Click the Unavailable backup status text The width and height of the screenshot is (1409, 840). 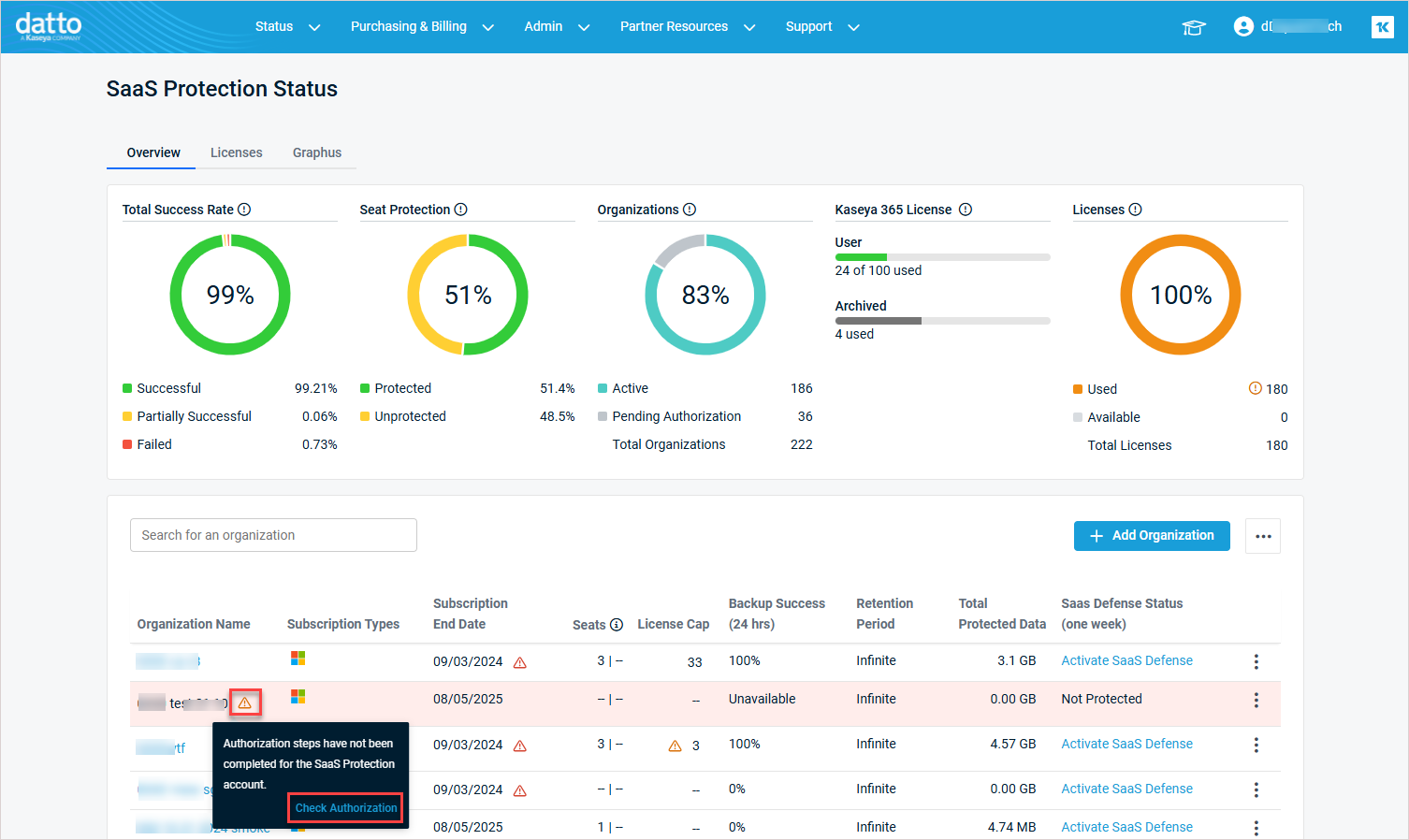[762, 699]
